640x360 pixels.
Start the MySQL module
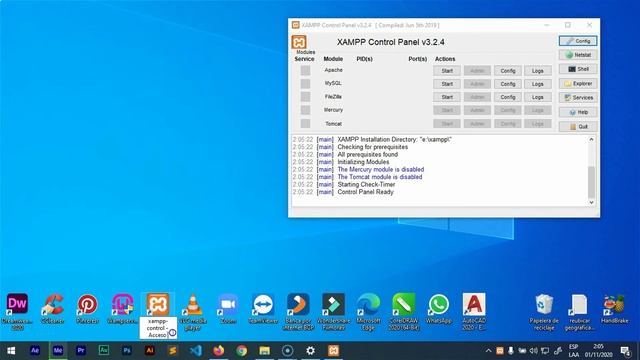pyautogui.click(x=447, y=84)
